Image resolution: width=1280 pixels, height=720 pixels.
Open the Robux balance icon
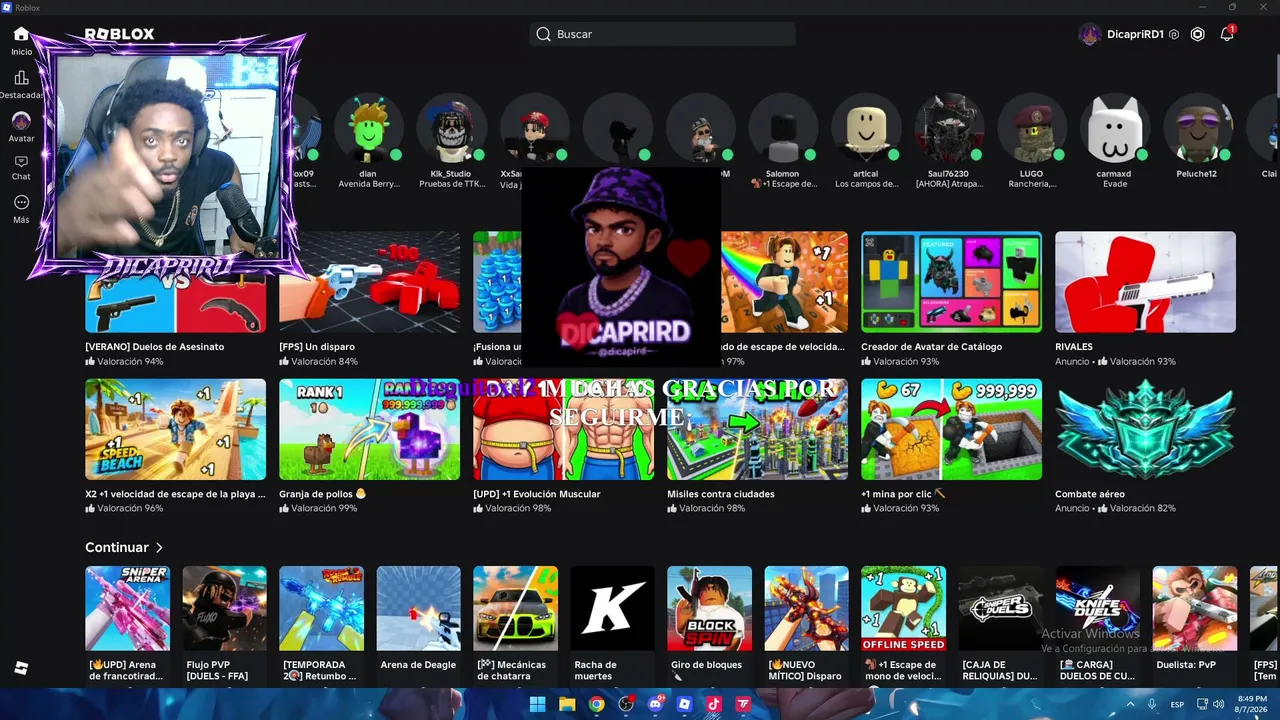[1197, 34]
